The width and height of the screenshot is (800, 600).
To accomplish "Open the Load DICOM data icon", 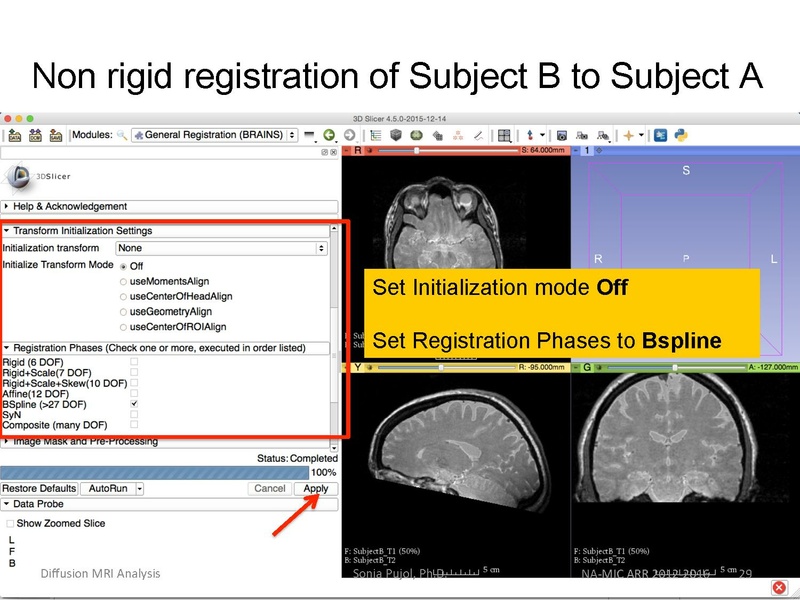I will (x=36, y=133).
